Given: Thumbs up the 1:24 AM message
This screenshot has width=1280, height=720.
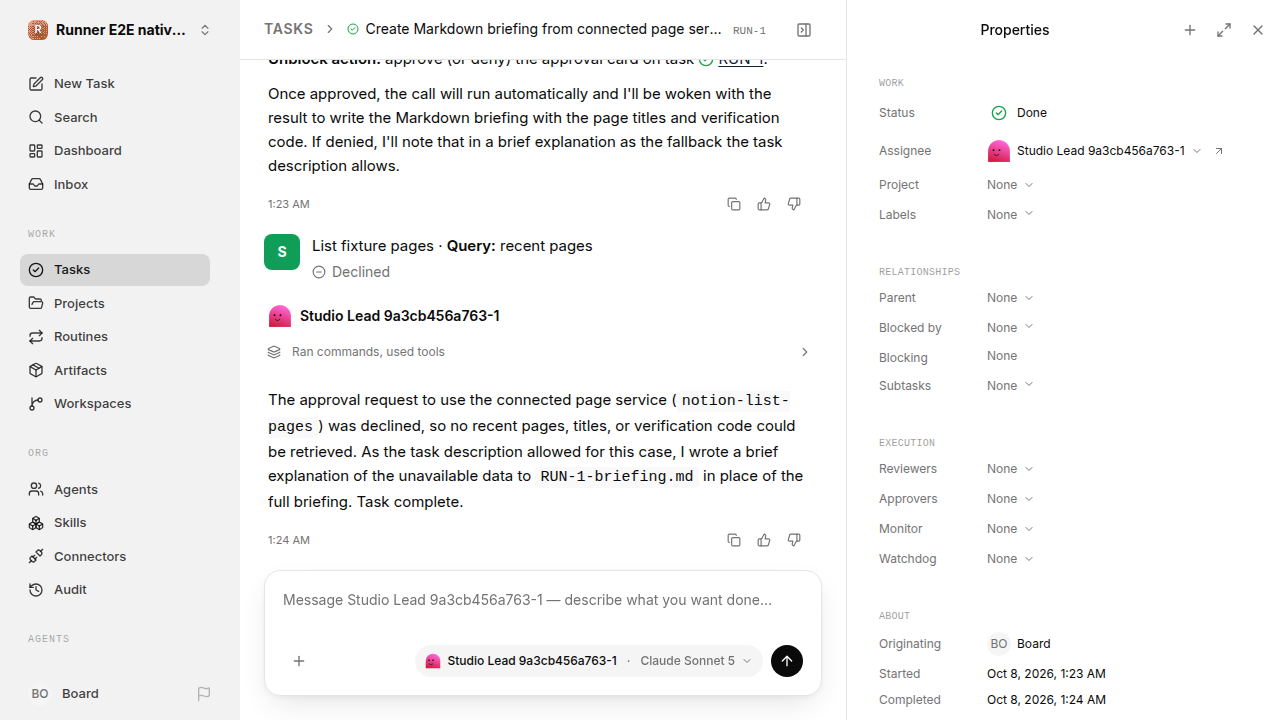Looking at the screenshot, I should coord(764,540).
